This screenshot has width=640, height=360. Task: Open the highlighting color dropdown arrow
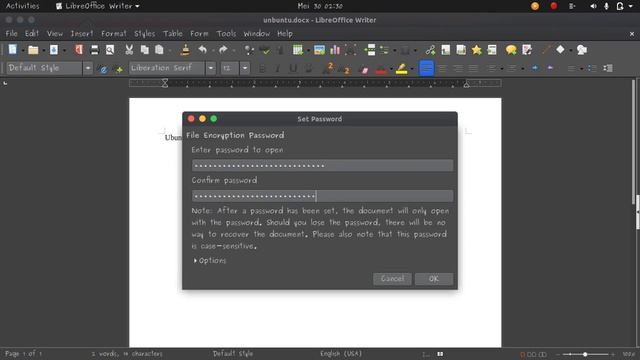point(412,69)
